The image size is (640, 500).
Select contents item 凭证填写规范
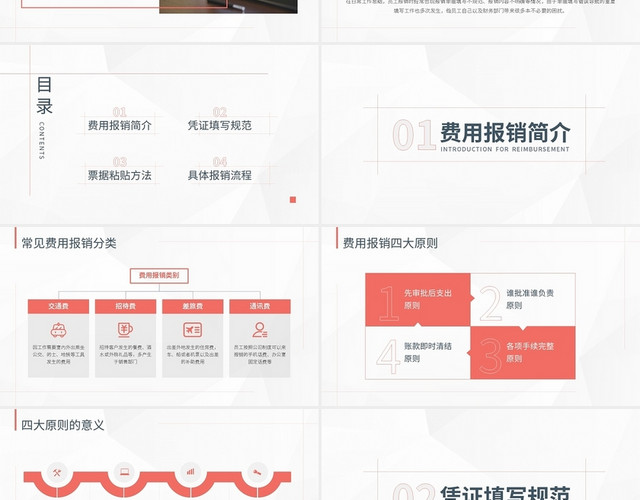tap(220, 125)
